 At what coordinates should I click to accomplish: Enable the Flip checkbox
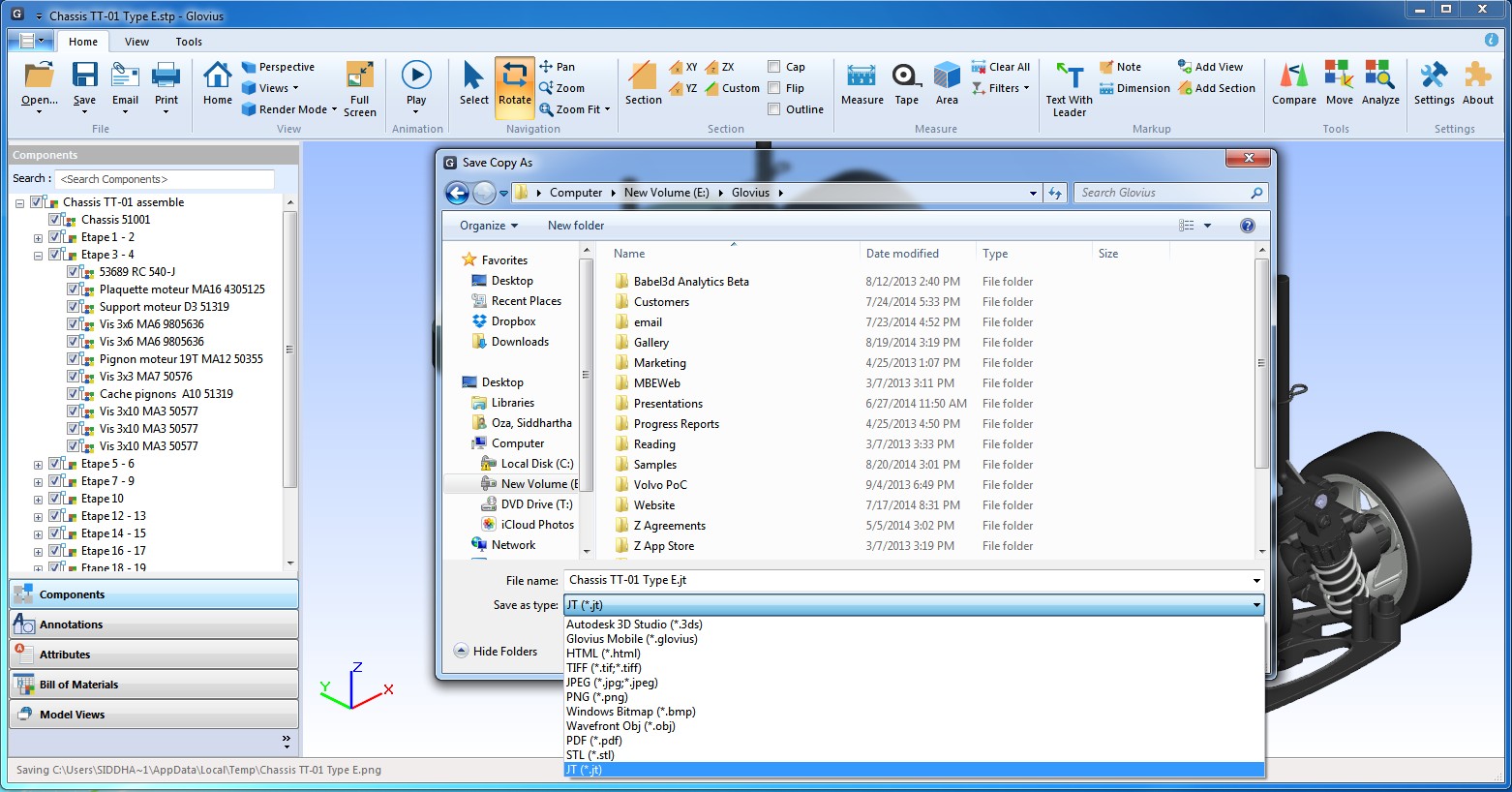pos(774,88)
